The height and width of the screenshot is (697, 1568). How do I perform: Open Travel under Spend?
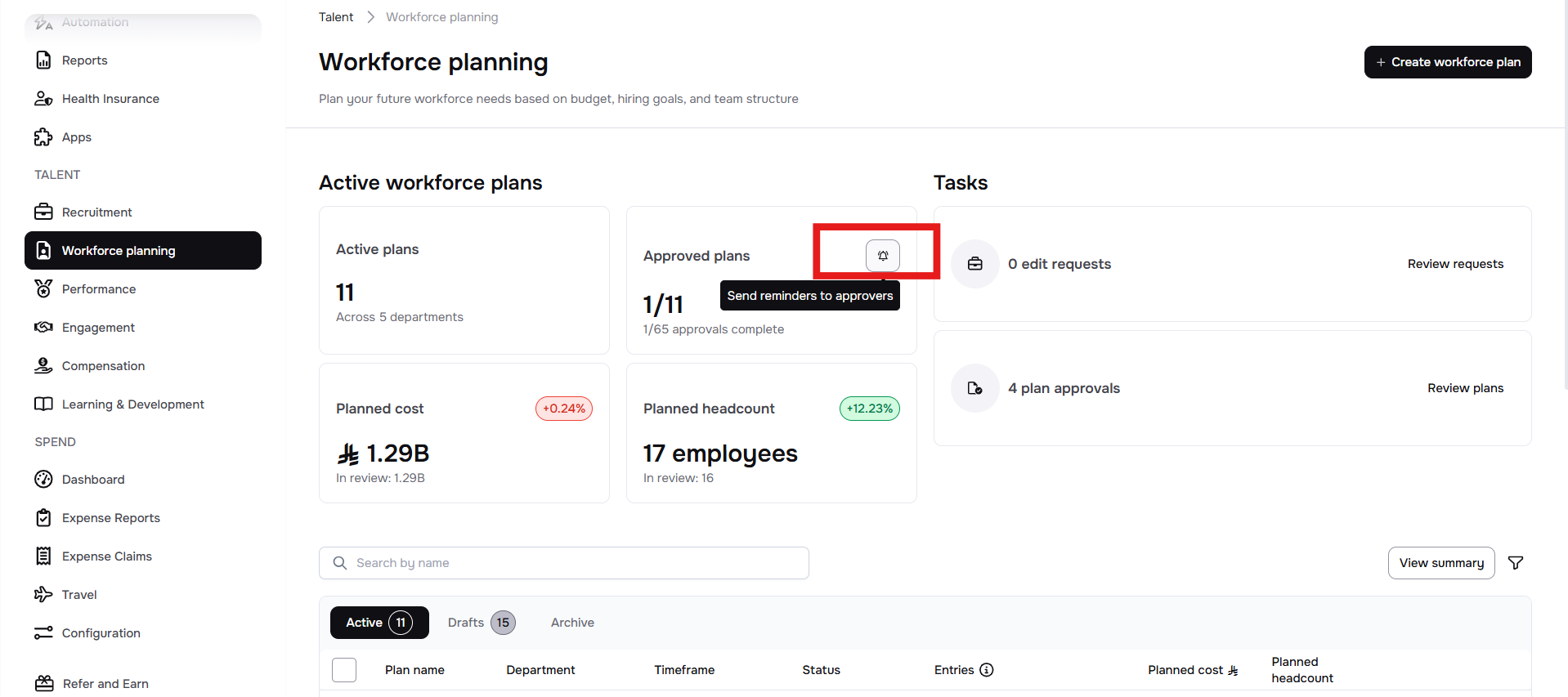pos(79,595)
